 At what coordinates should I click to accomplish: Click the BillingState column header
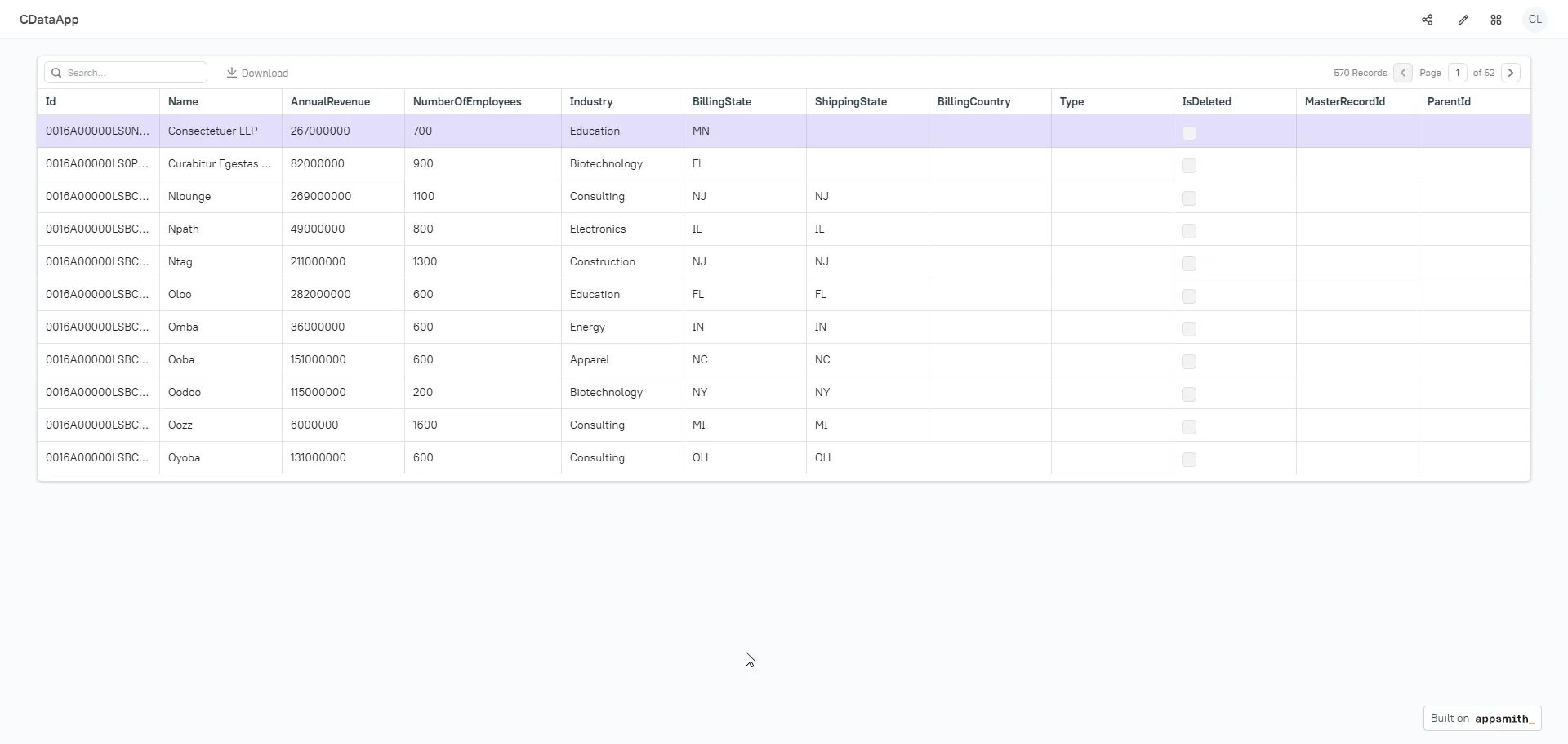tap(721, 102)
